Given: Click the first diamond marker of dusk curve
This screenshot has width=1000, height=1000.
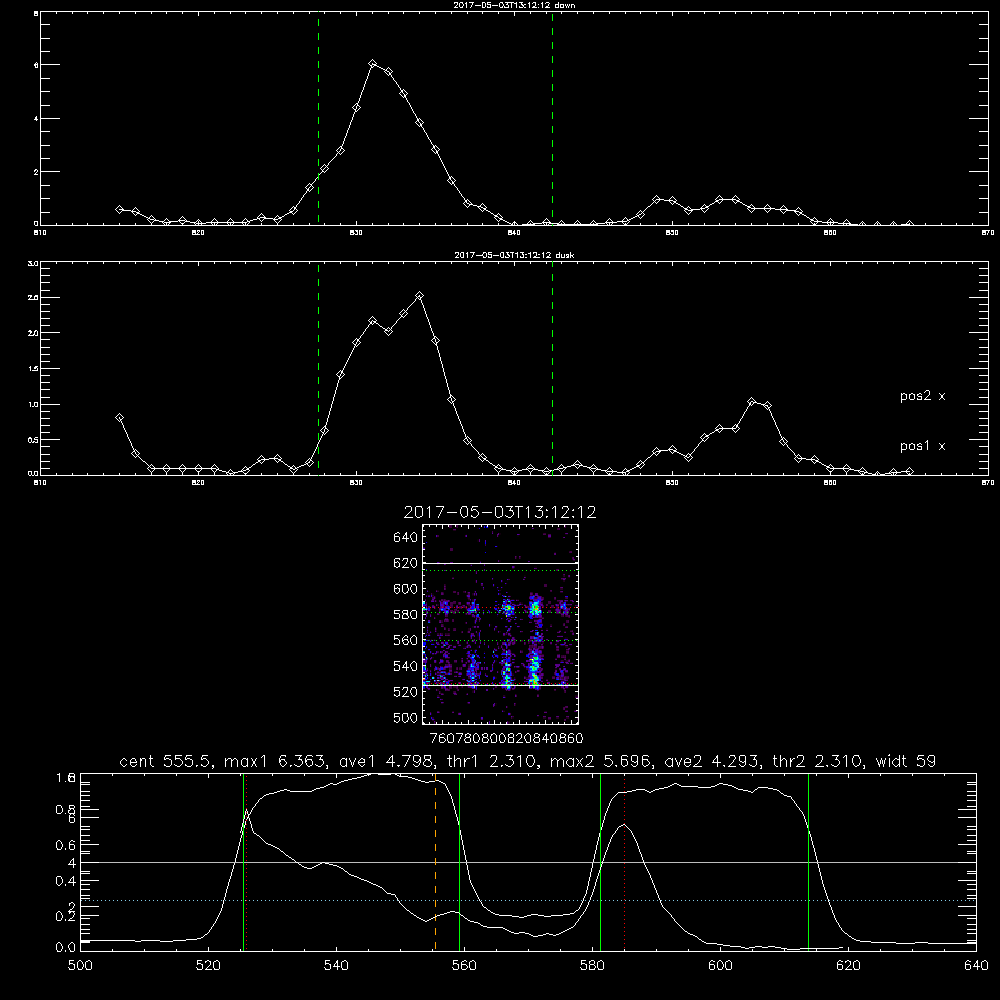Looking at the screenshot, I should [x=119, y=418].
